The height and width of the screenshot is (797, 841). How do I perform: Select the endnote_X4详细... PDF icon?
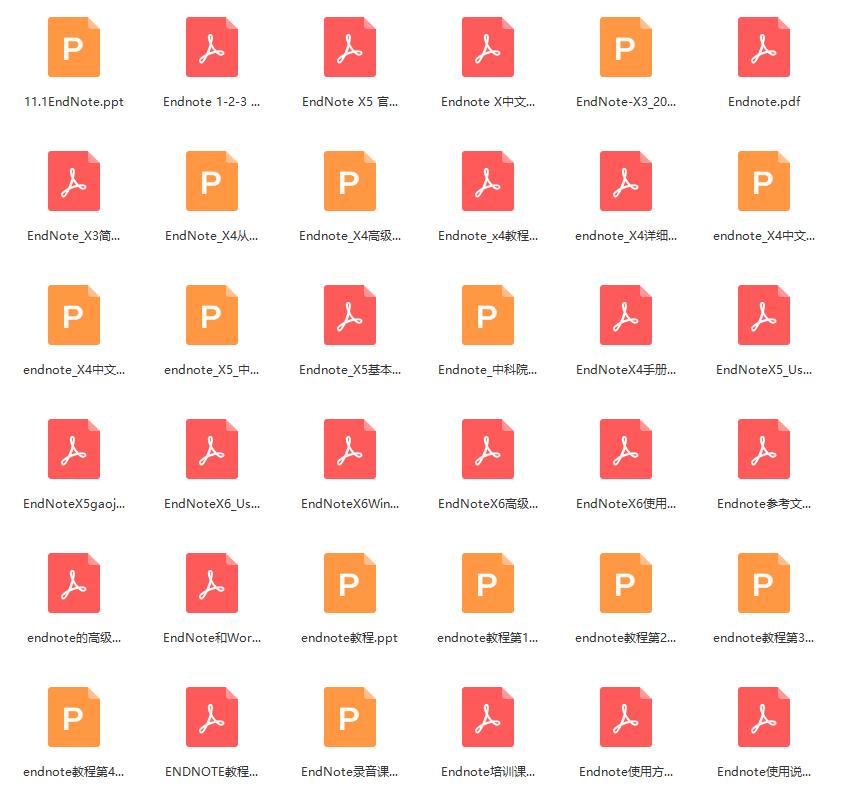626,181
